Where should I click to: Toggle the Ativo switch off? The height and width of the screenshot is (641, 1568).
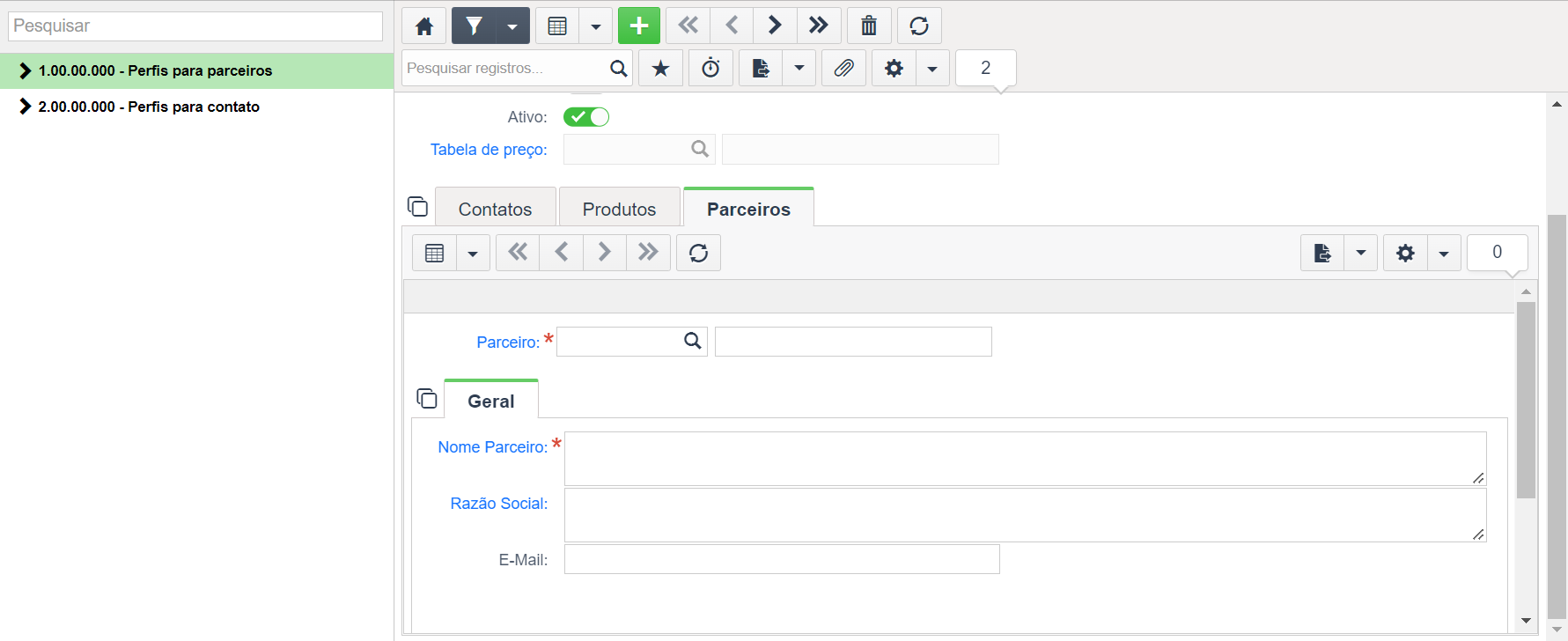click(586, 116)
